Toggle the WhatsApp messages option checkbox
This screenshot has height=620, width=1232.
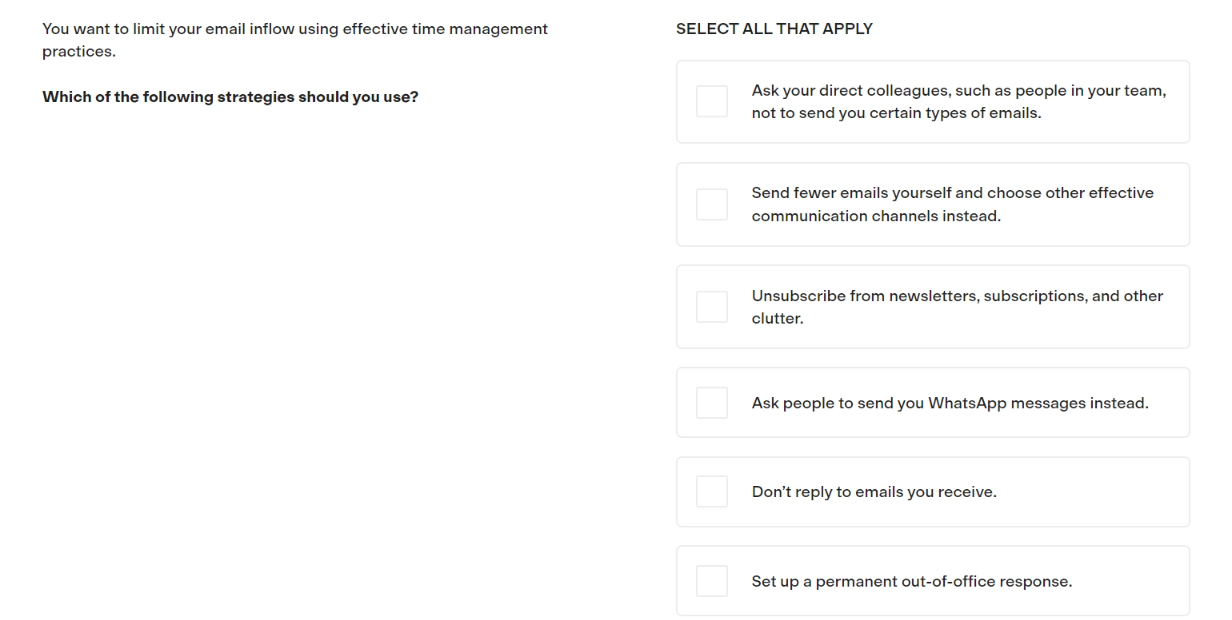712,402
